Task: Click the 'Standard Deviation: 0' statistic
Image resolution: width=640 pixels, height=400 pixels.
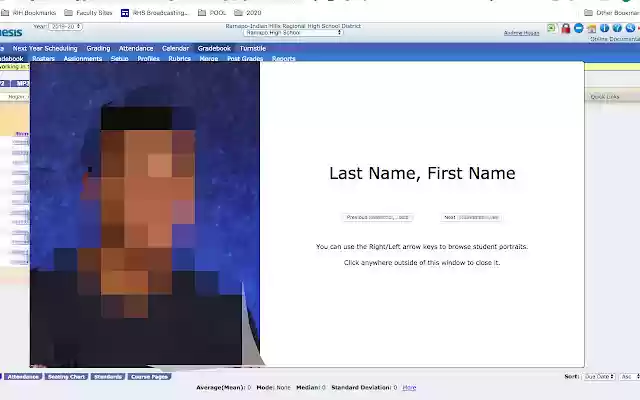Action: point(364,387)
